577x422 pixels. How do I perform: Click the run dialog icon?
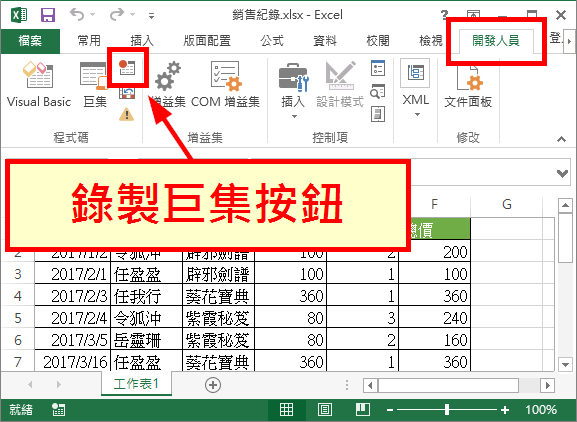(x=378, y=114)
